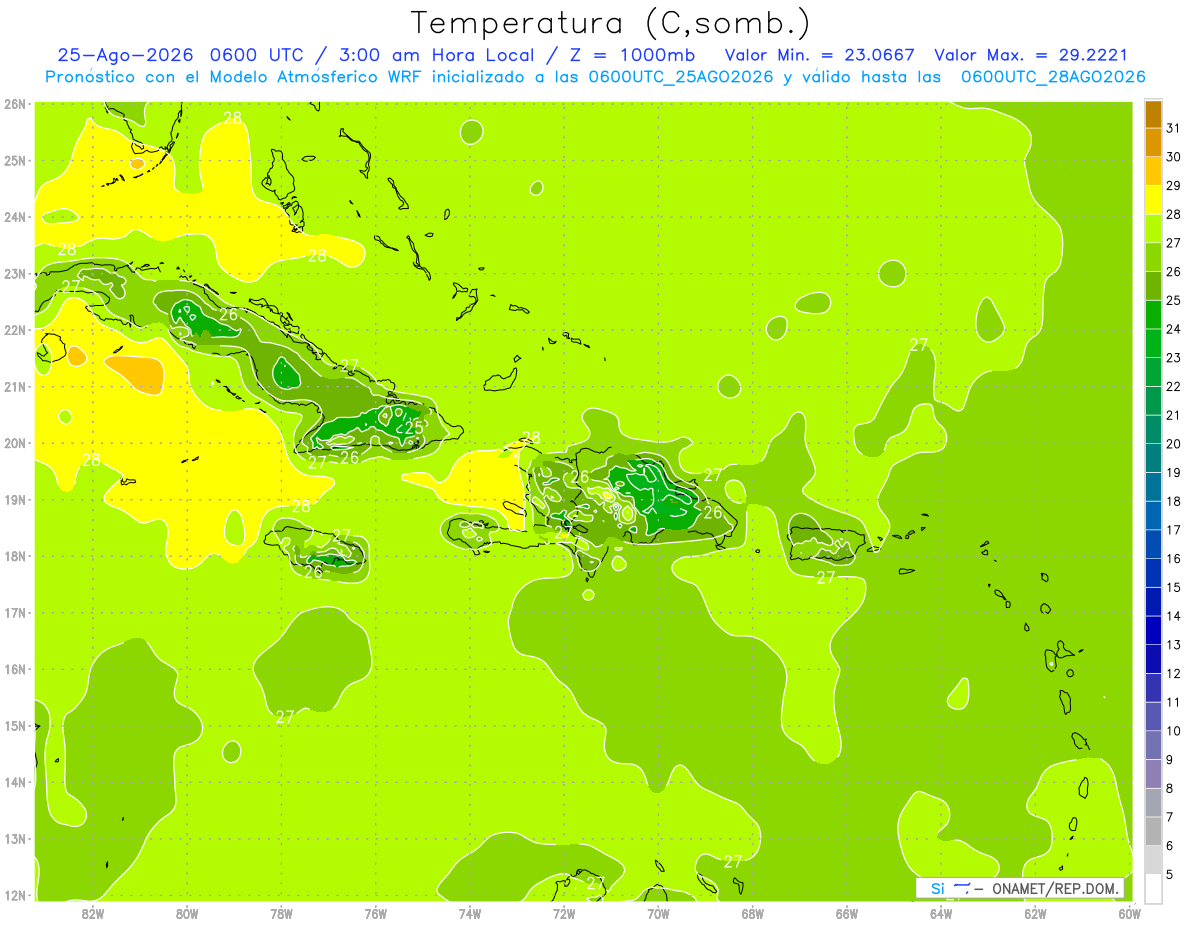Click latitude label 24N
The image size is (1200, 927).
coord(15,217)
